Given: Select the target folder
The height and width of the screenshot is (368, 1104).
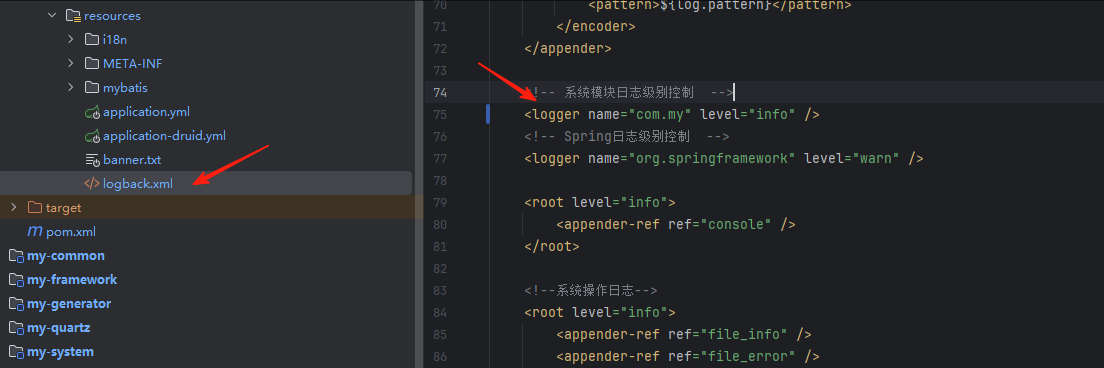Looking at the screenshot, I should (63, 208).
